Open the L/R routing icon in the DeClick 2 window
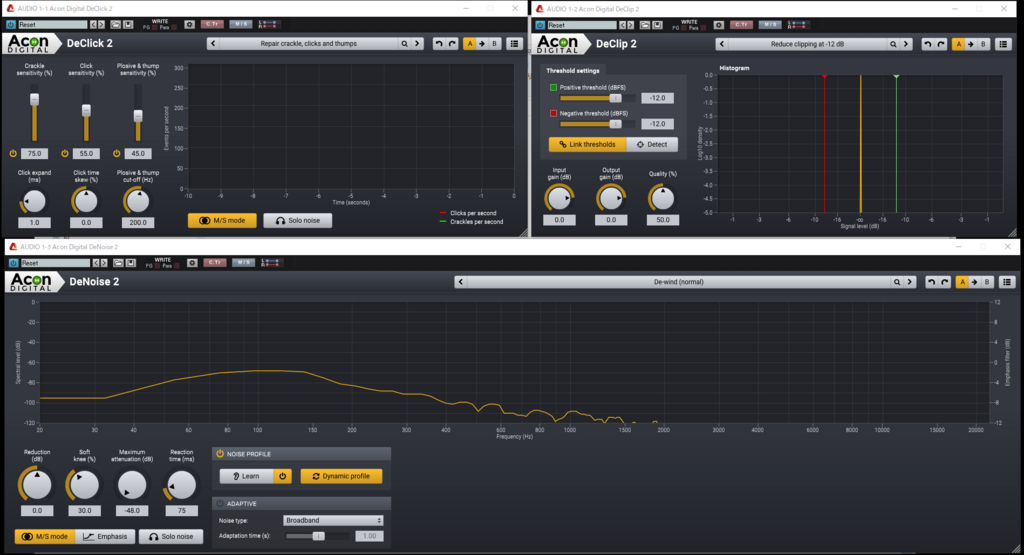This screenshot has width=1024, height=555. [x=268, y=25]
